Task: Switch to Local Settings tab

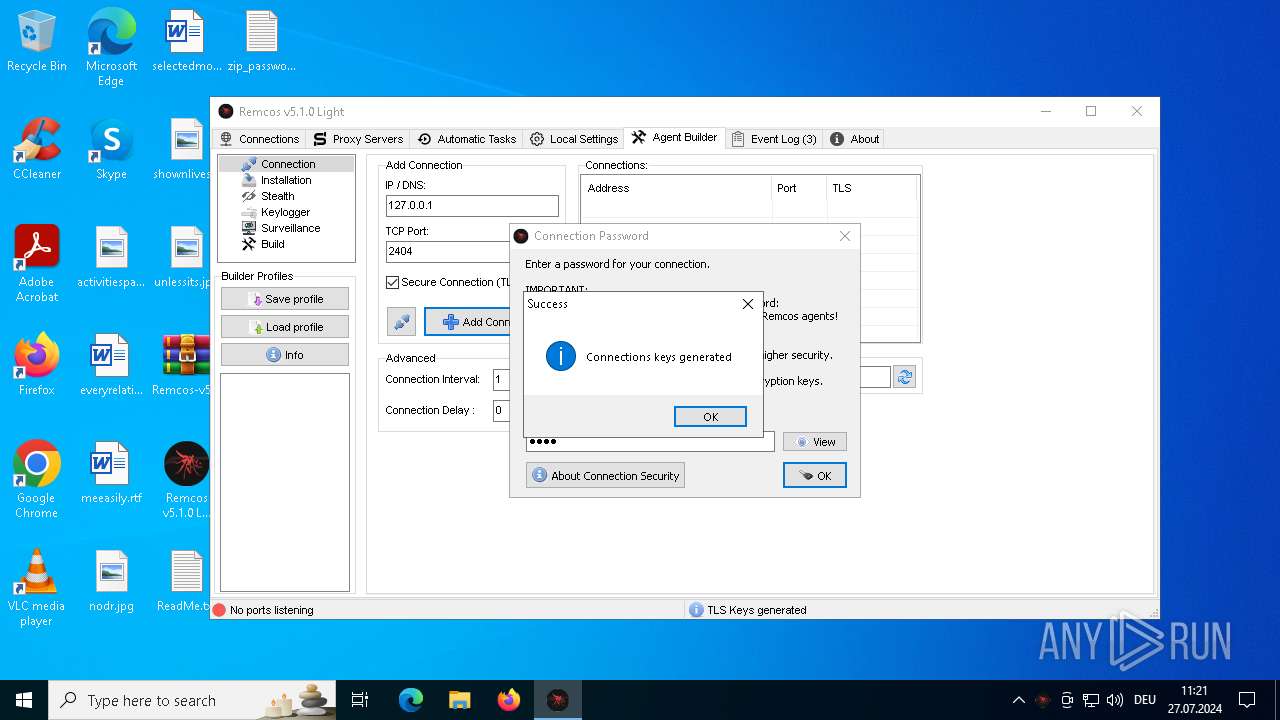Action: 574,139
